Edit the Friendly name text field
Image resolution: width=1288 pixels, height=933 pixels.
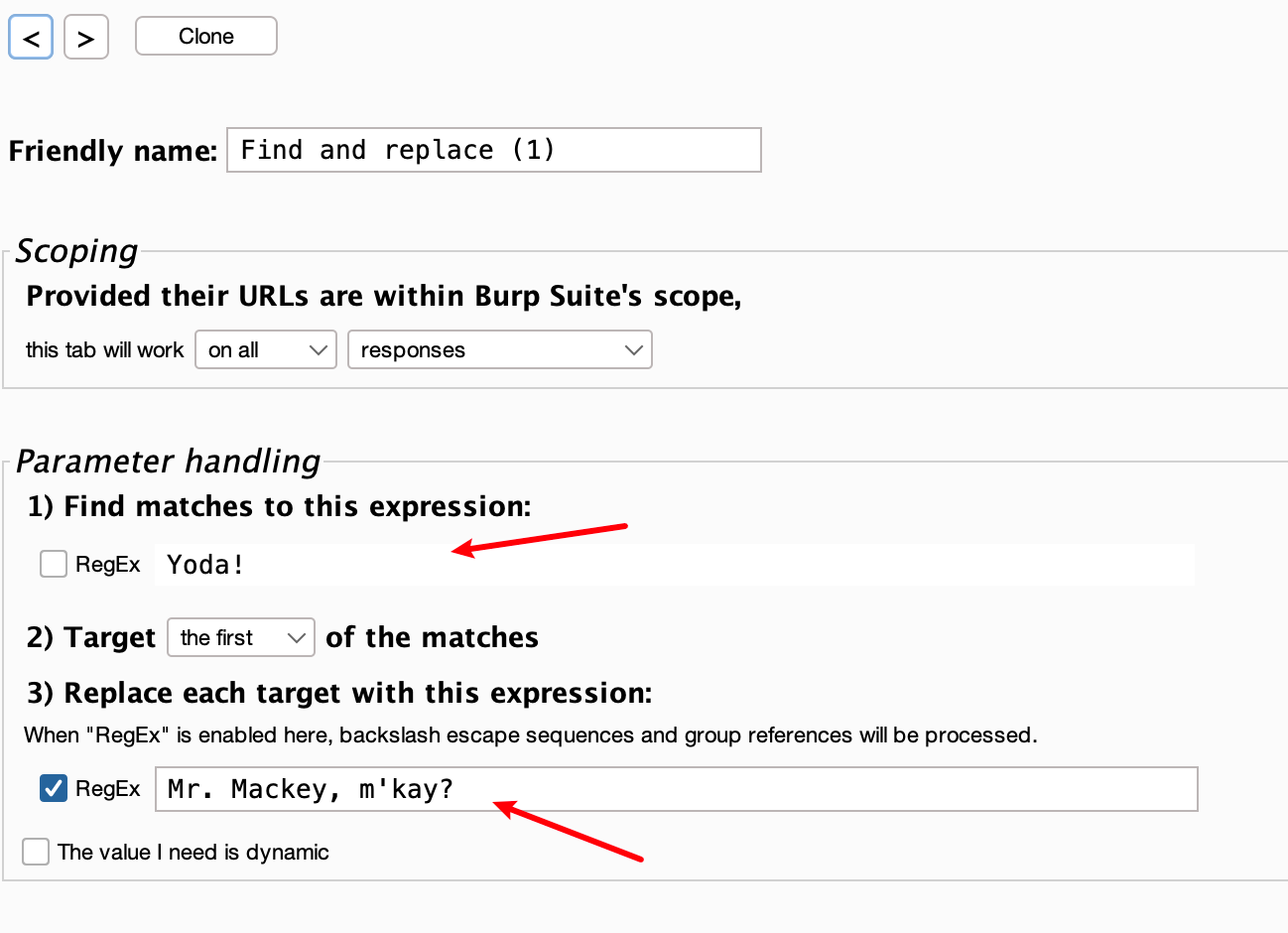[x=493, y=150]
